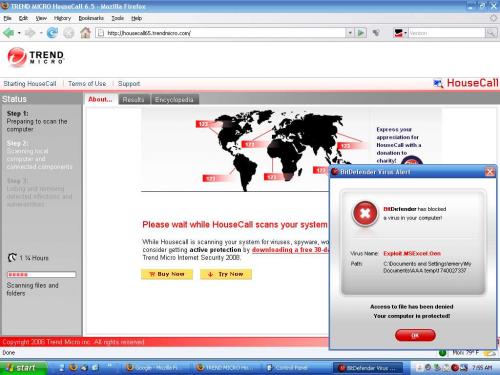Click the search magnifier button
Image resolution: width=500 pixels, height=375 pixels.
[x=490, y=33]
